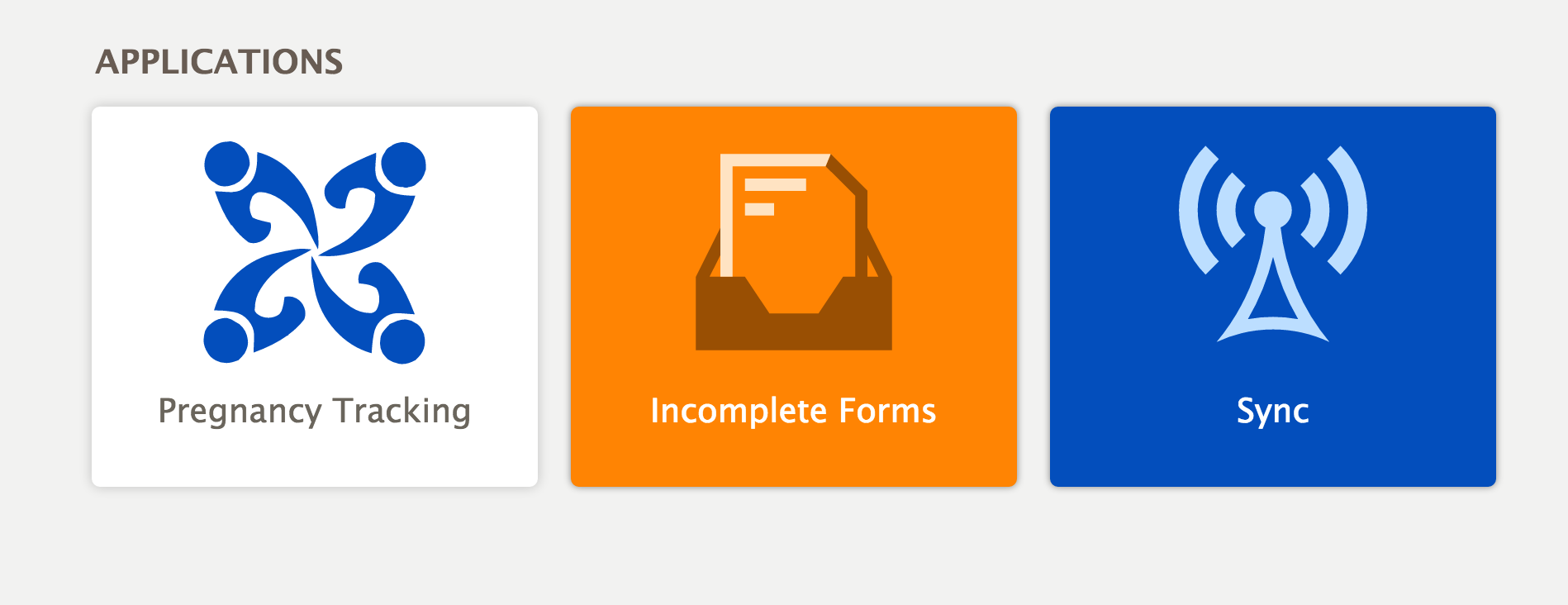Click the white Pregnancy Tracking tile background
The image size is (1568, 605).
coord(314,459)
